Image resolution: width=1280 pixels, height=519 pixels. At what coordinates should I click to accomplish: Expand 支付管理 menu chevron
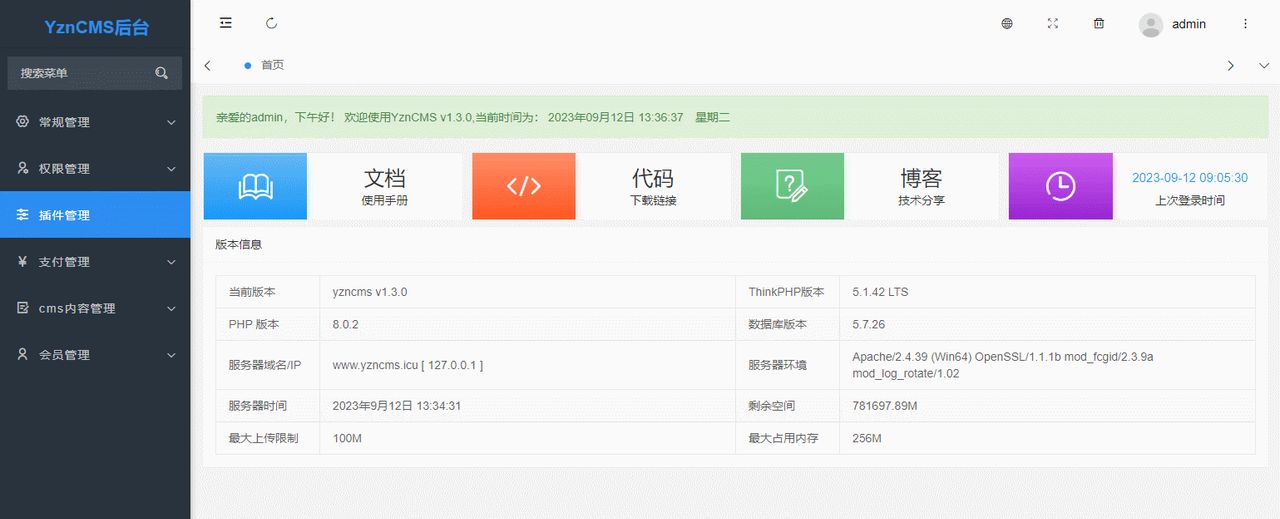[x=171, y=262]
